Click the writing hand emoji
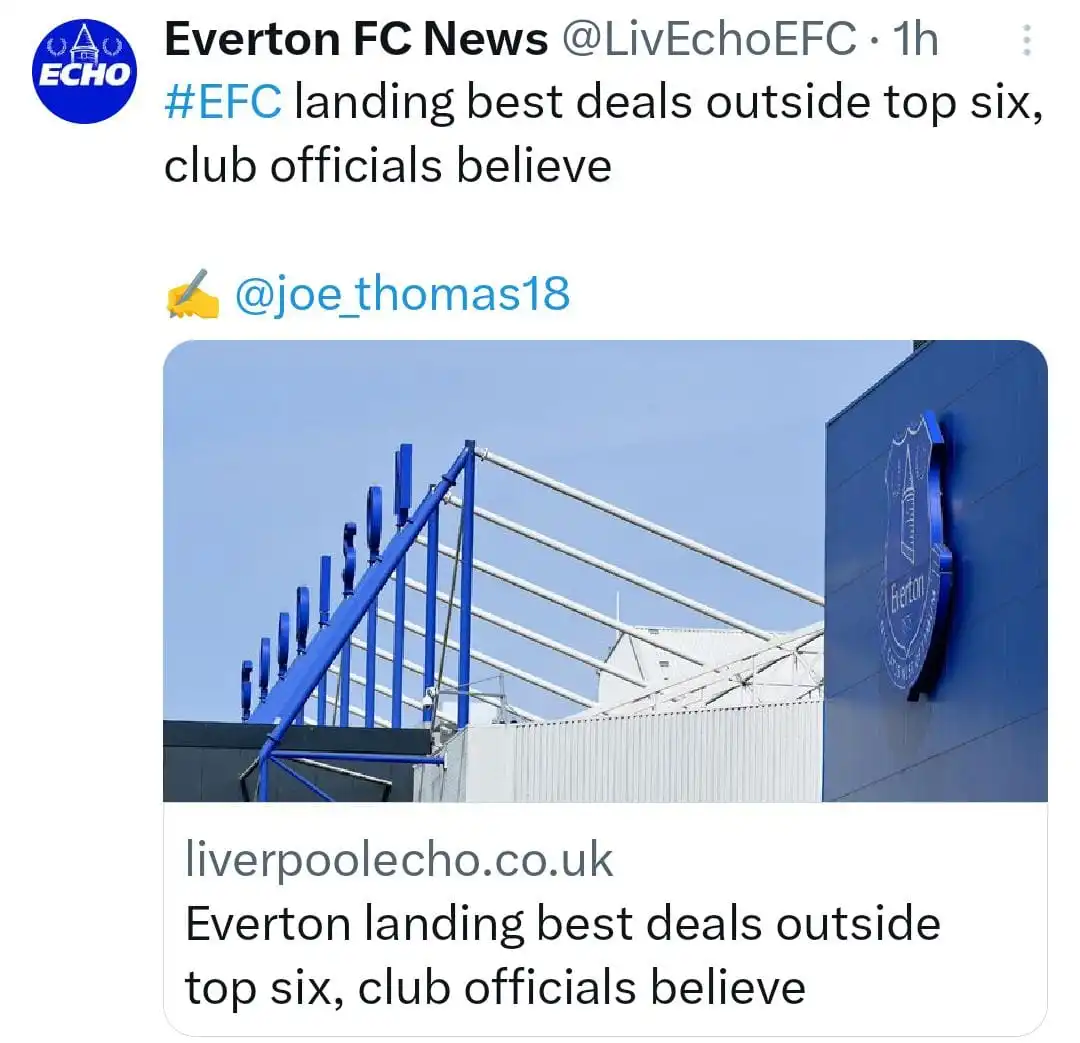The width and height of the screenshot is (1080, 1043). (x=191, y=293)
